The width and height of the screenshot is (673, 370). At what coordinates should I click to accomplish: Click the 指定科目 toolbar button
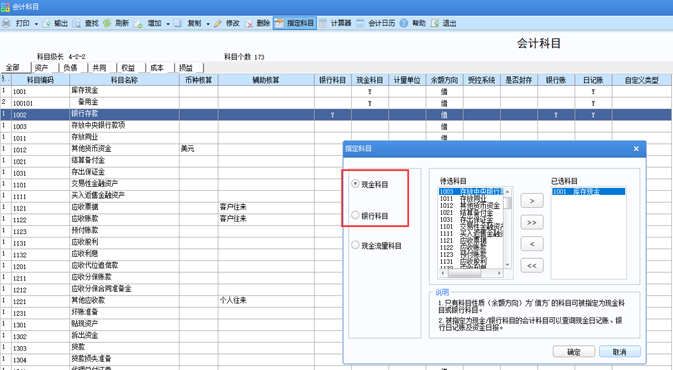[x=295, y=23]
